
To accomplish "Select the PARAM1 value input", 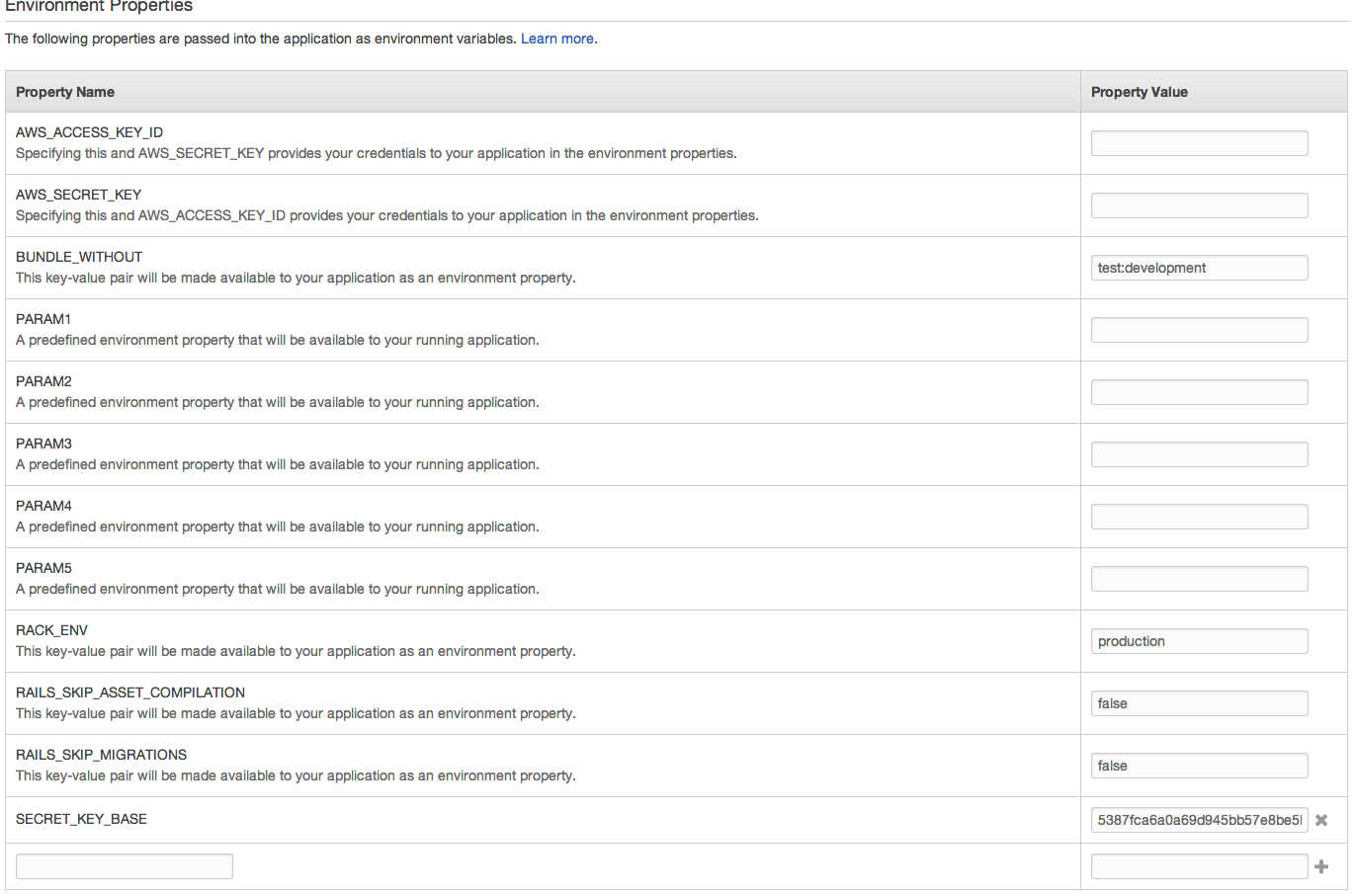I will [1199, 330].
